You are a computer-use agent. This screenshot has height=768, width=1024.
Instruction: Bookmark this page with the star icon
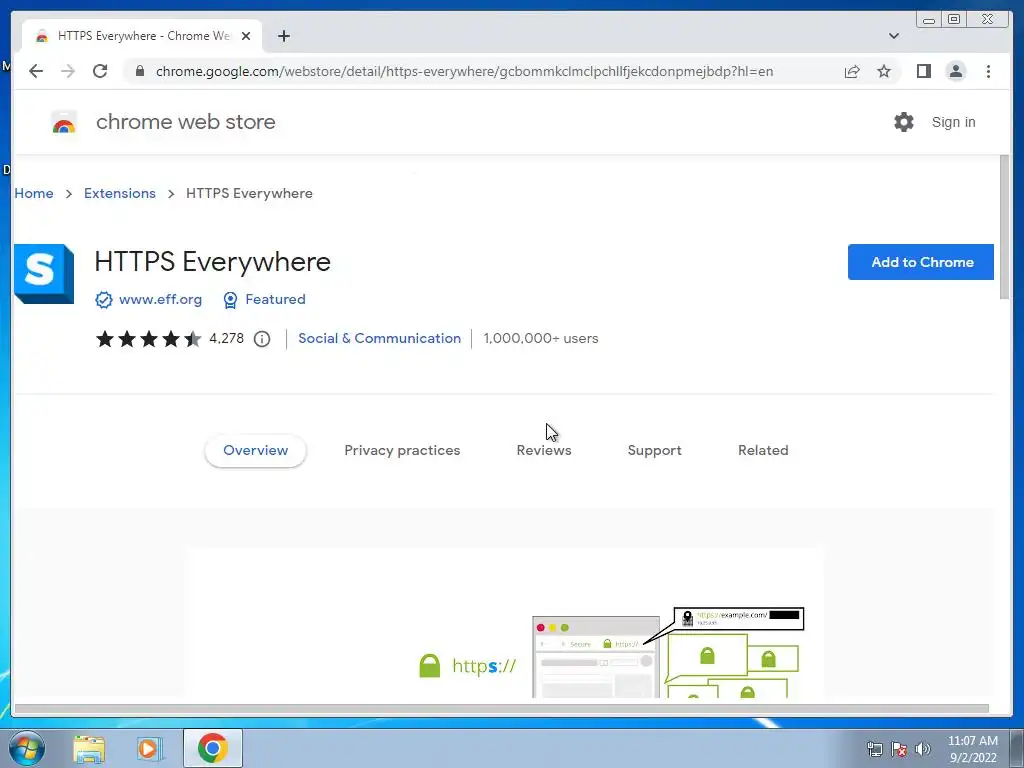(884, 71)
